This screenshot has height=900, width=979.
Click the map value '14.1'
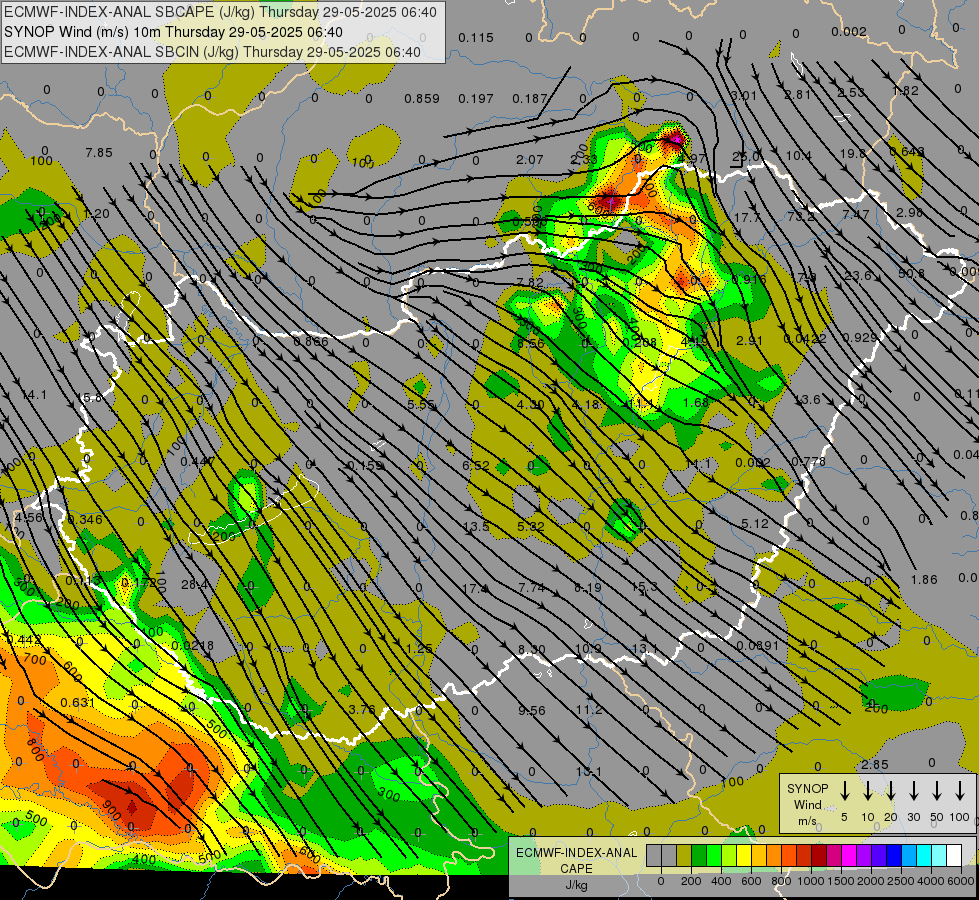34,395
